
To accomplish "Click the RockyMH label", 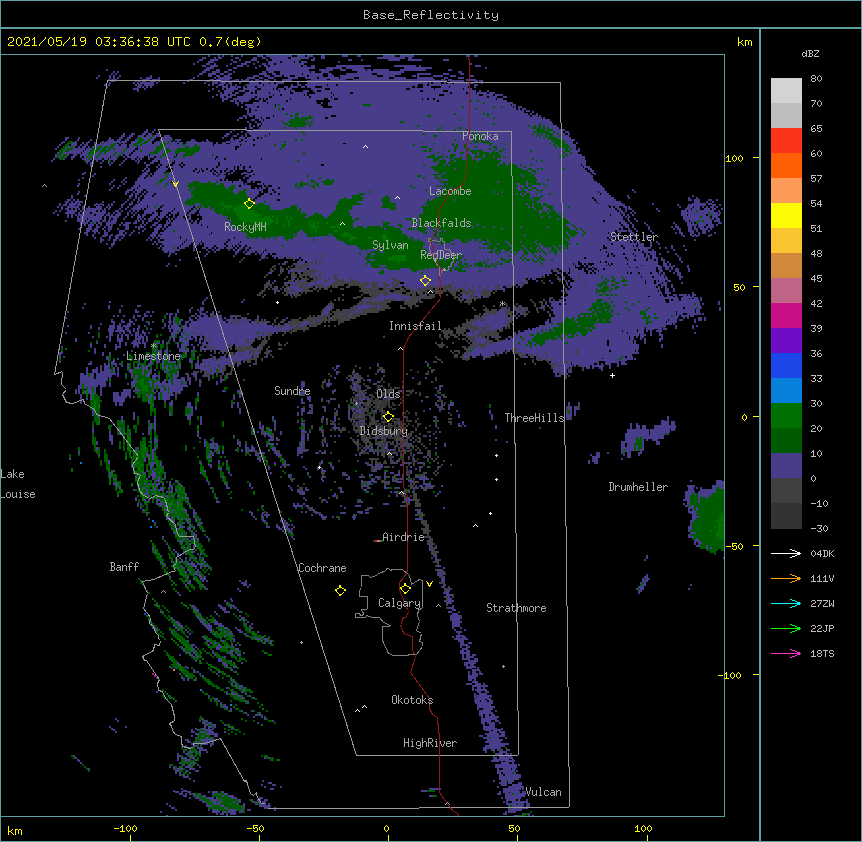I will click(245, 227).
